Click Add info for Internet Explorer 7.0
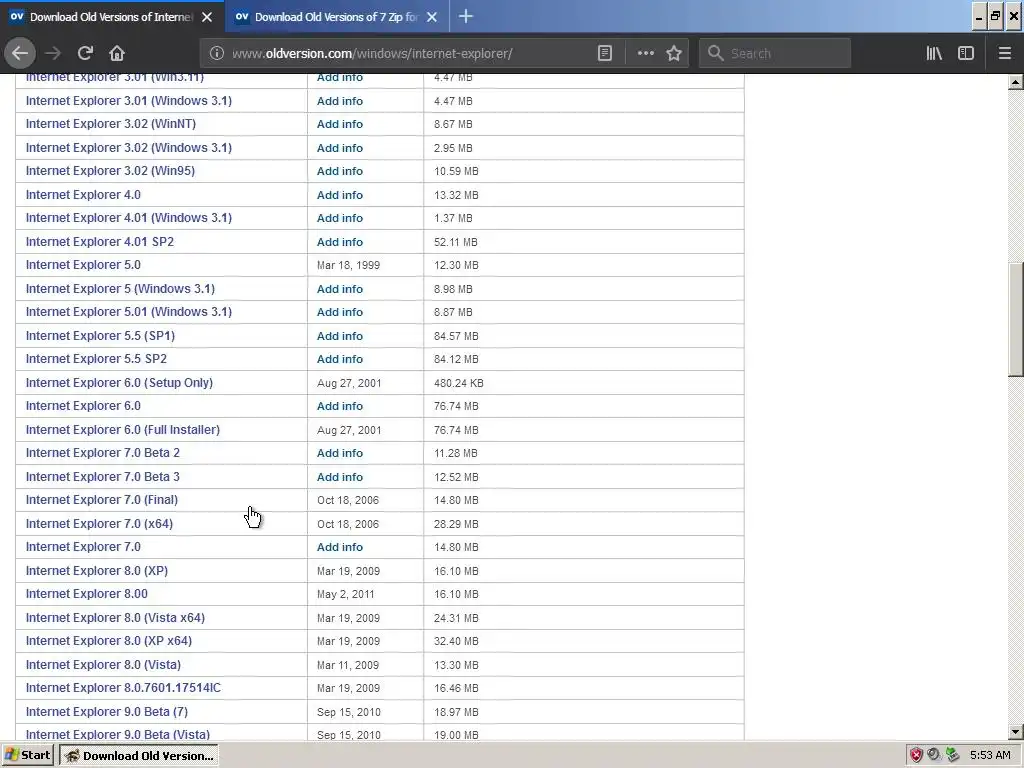This screenshot has height=768, width=1024. click(340, 547)
